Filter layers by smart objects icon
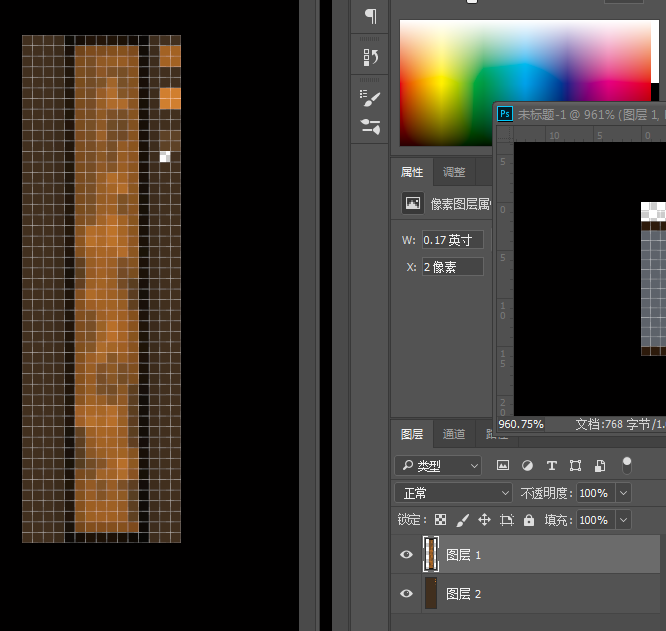Image resolution: width=666 pixels, height=631 pixels. [x=600, y=466]
